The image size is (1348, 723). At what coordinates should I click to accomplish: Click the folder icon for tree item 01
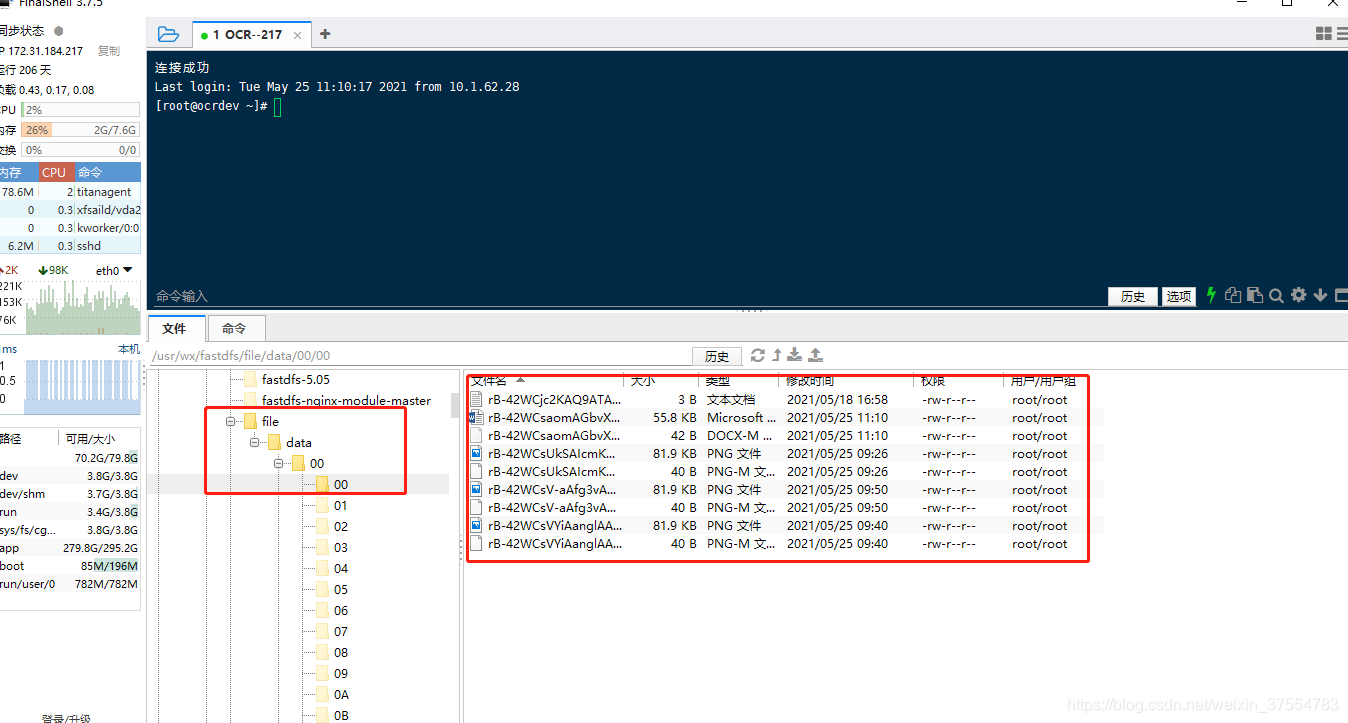[x=322, y=505]
